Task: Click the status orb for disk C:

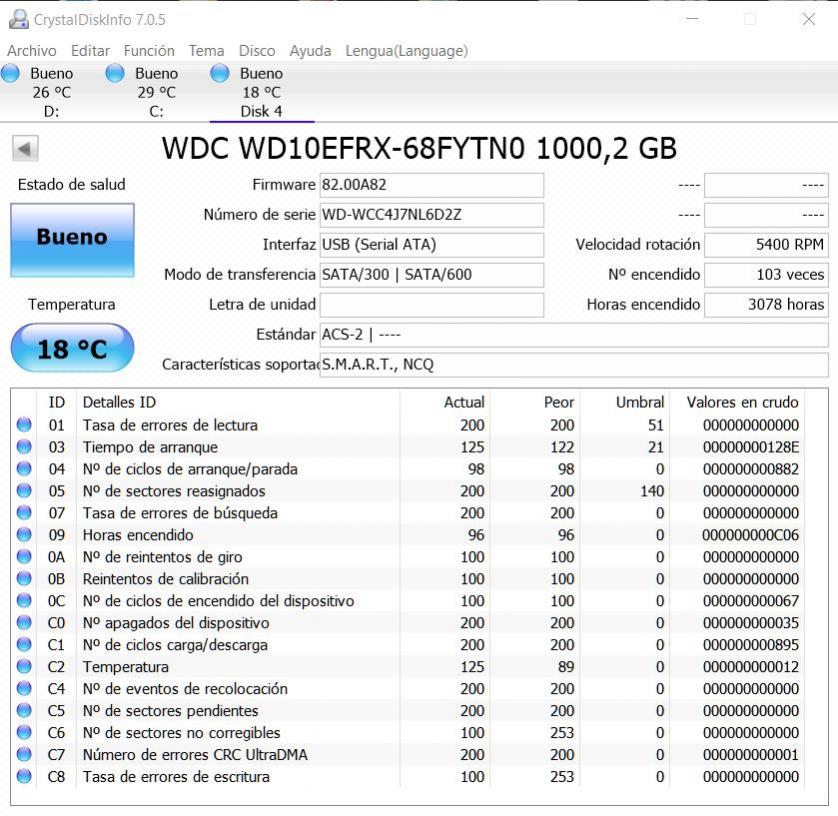Action: pos(115,73)
